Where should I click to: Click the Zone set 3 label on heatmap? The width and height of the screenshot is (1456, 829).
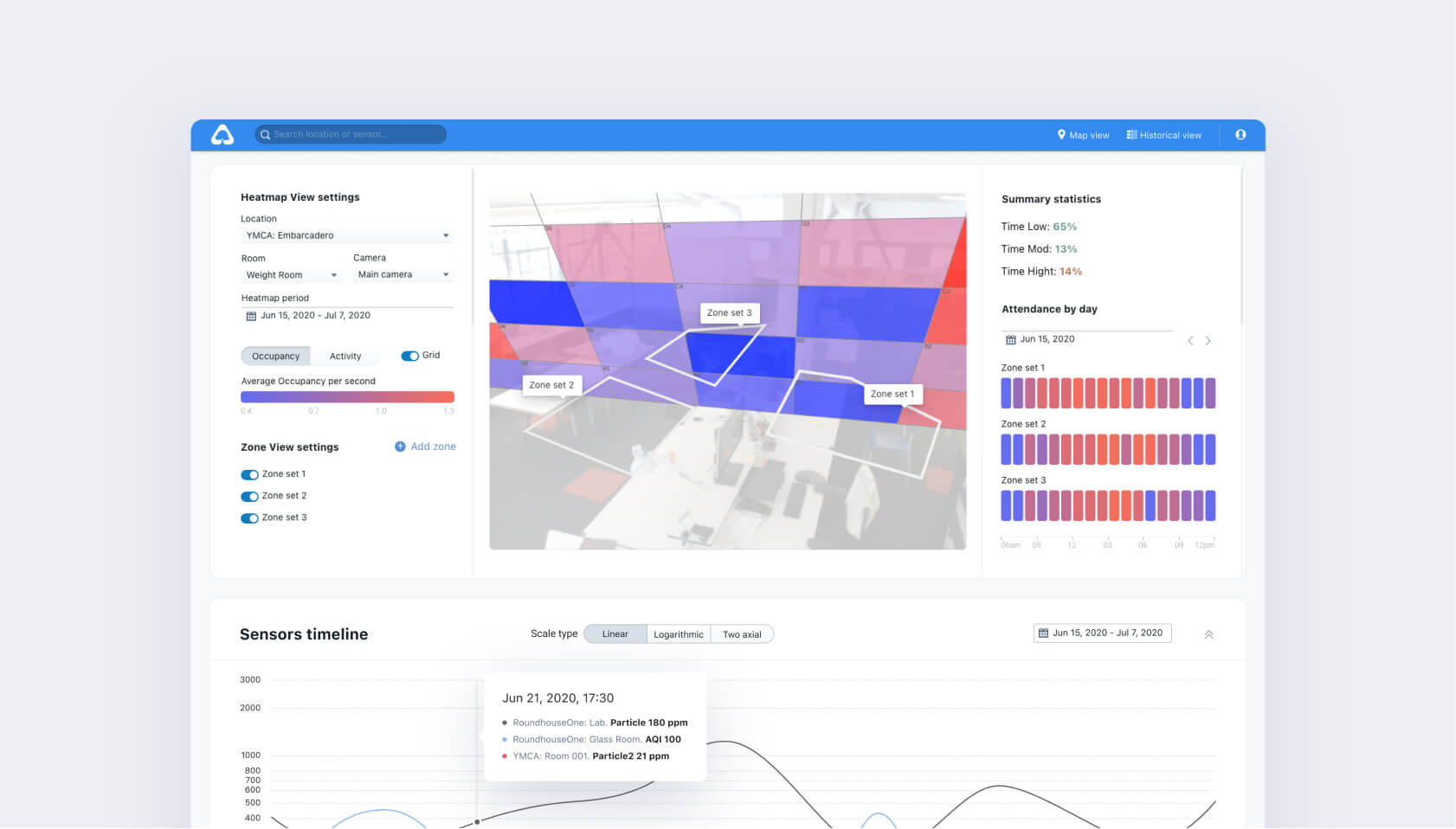tap(730, 313)
